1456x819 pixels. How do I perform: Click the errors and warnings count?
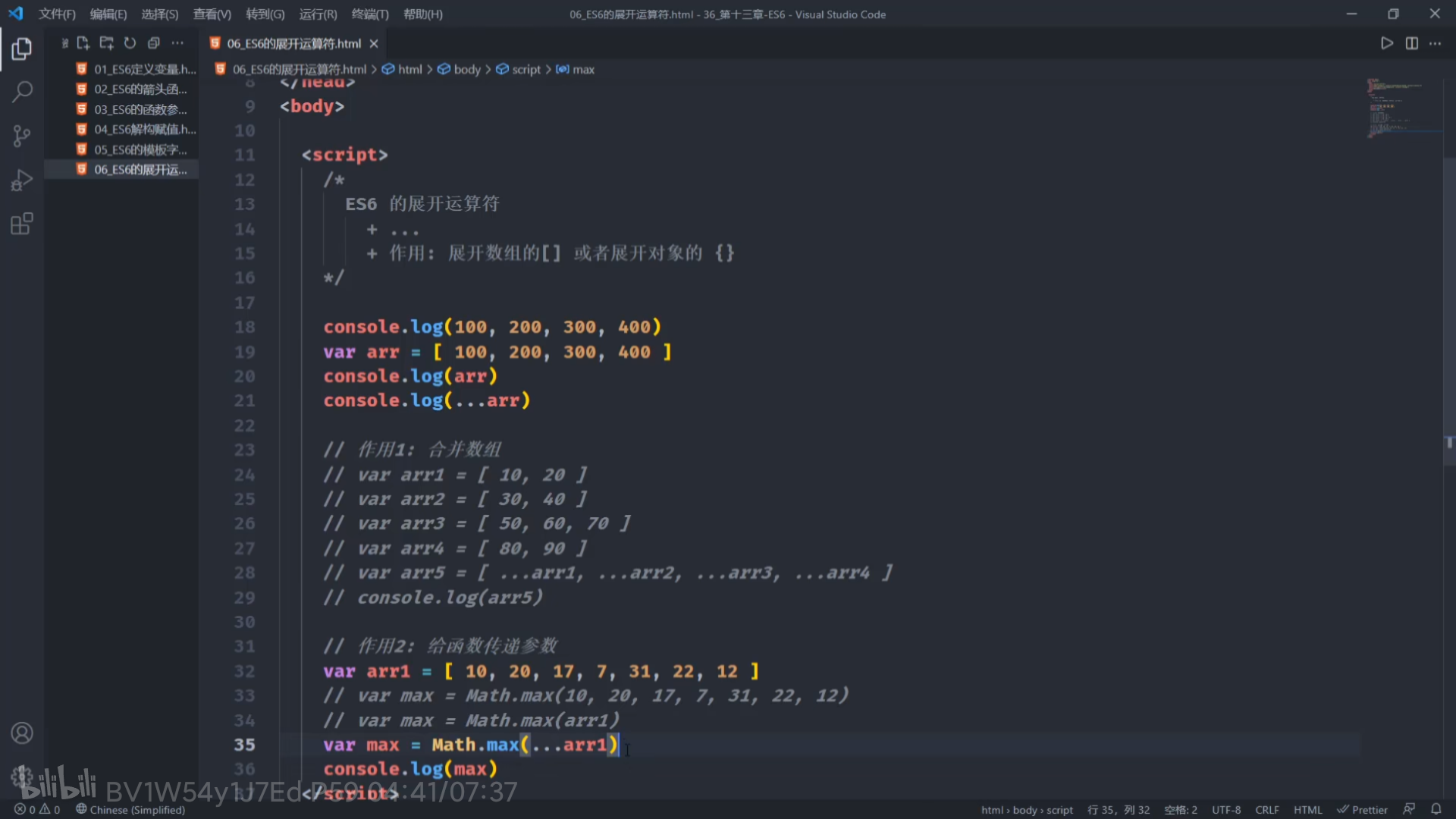(x=37, y=809)
